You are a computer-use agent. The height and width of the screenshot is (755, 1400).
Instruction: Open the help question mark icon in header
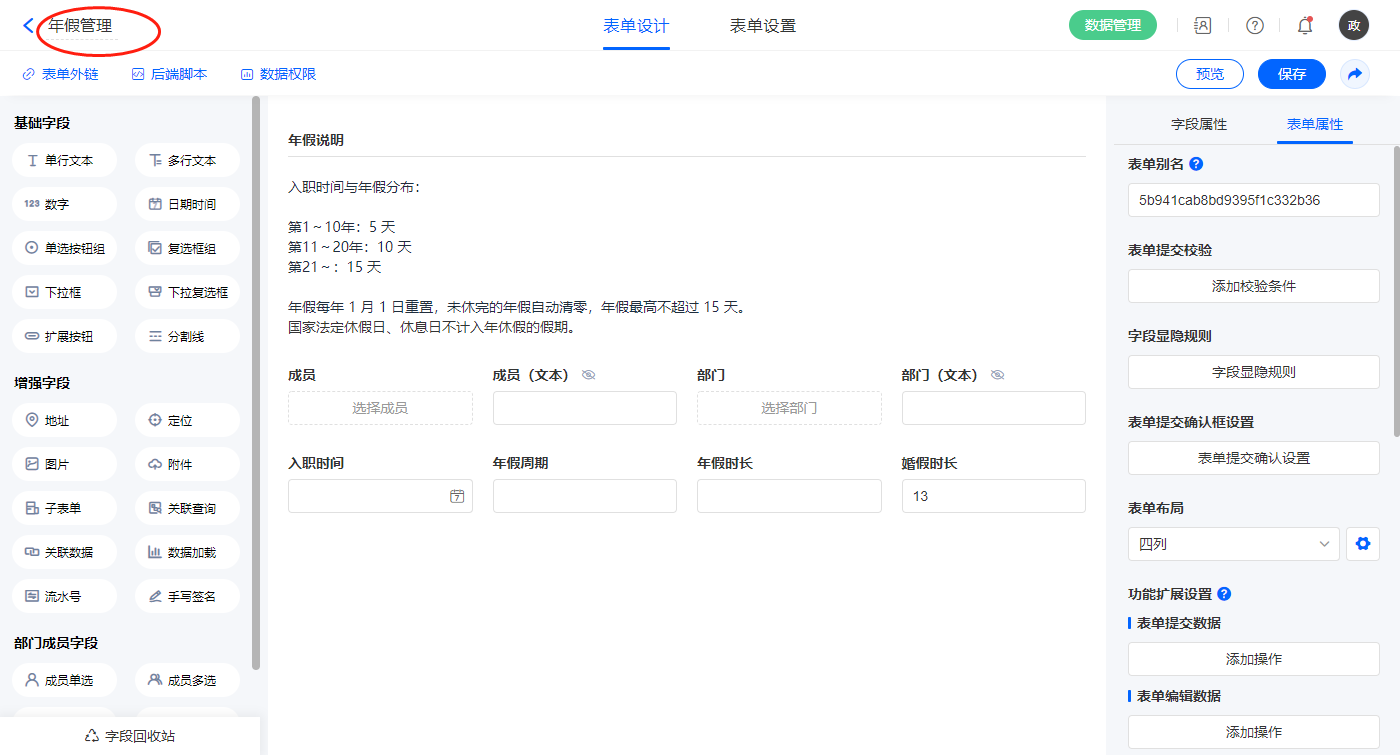pos(1254,26)
